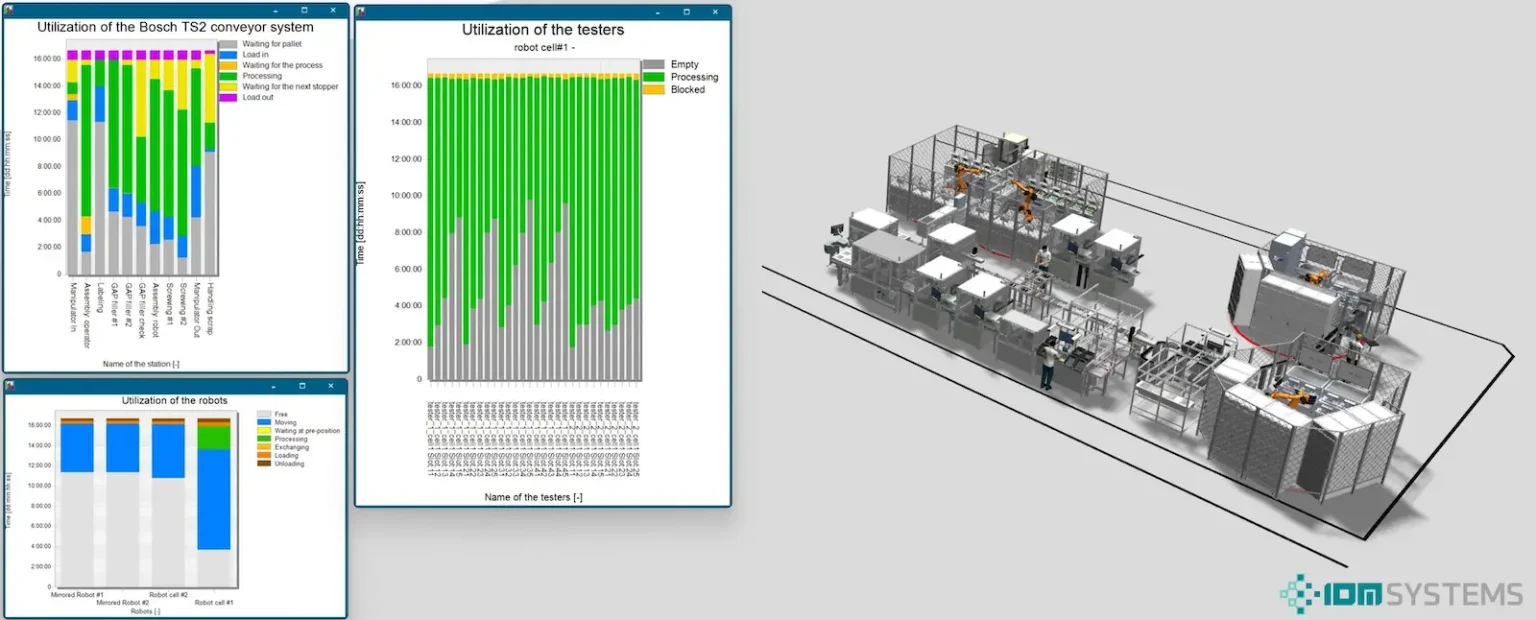Viewport: 1536px width, 620px height.
Task: Maximize the Bosch TS2 conveyor chart window
Action: 304,11
